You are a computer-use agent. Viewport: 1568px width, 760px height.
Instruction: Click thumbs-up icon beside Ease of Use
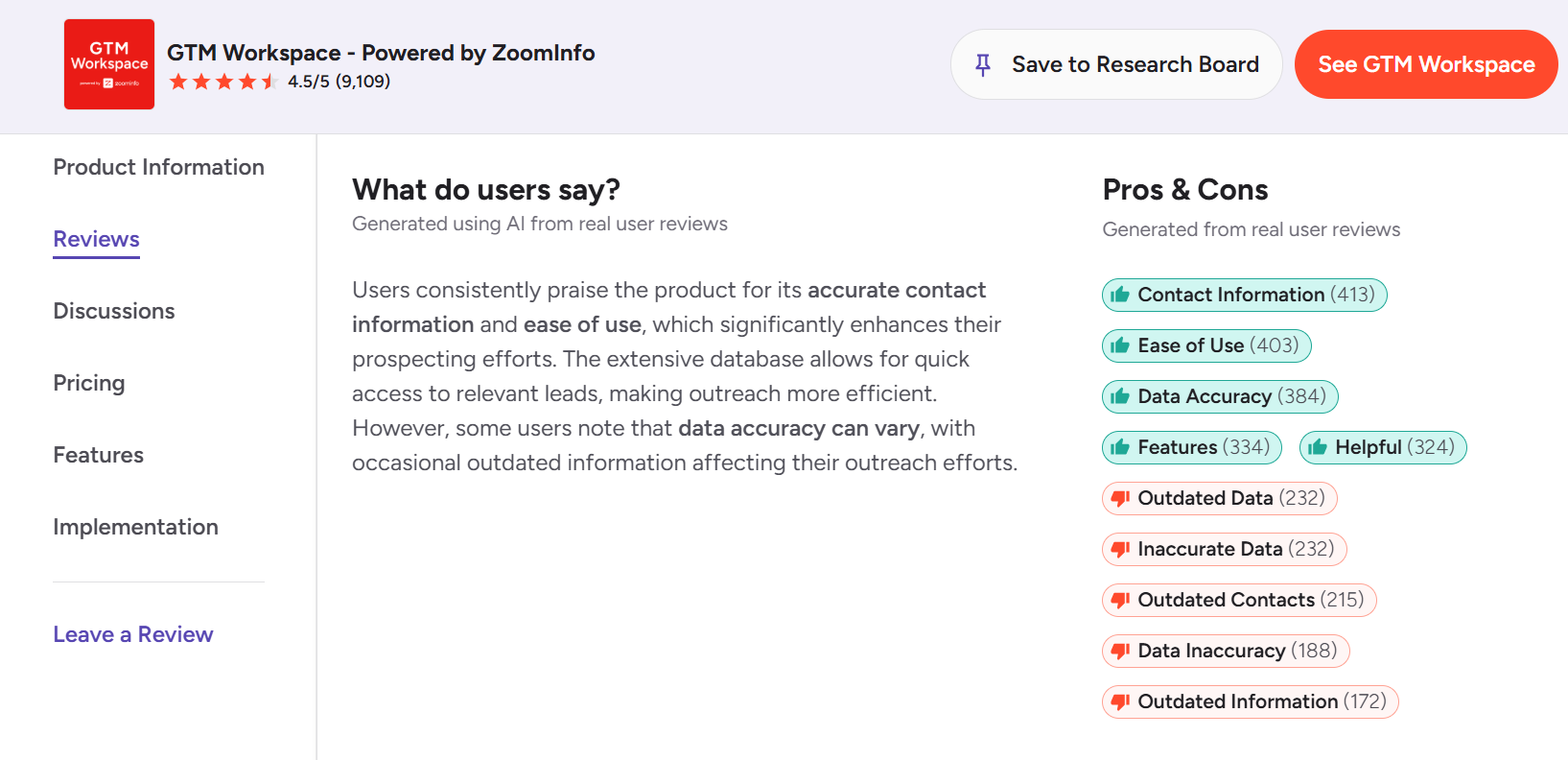pos(1119,345)
